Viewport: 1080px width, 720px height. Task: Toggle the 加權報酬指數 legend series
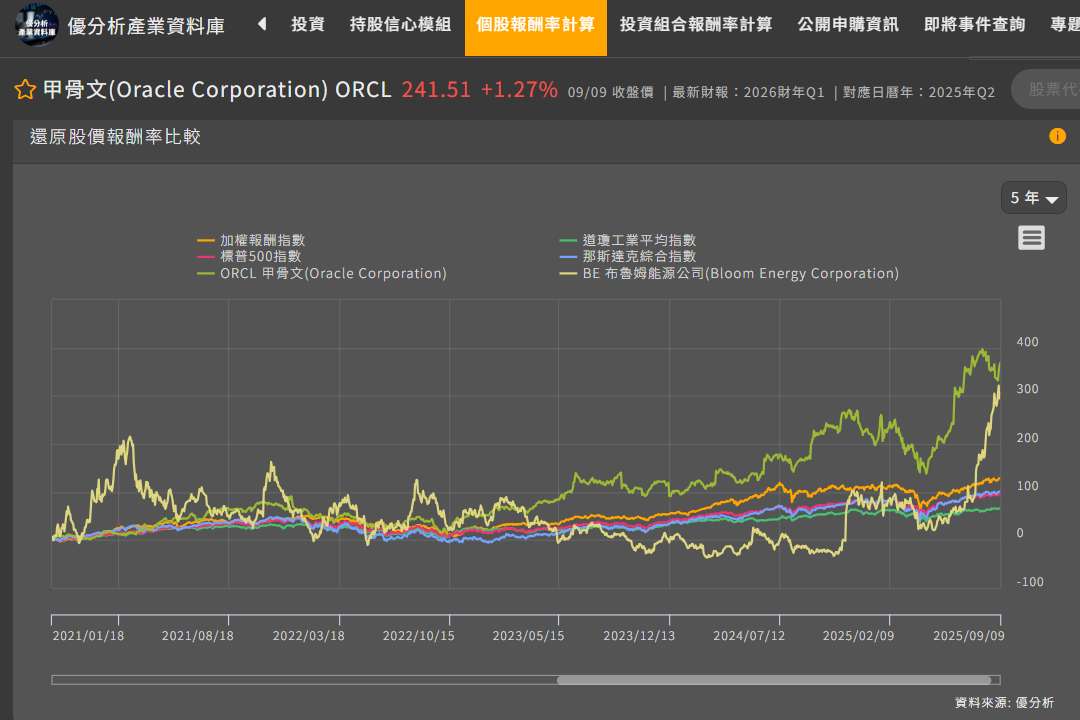coord(251,240)
